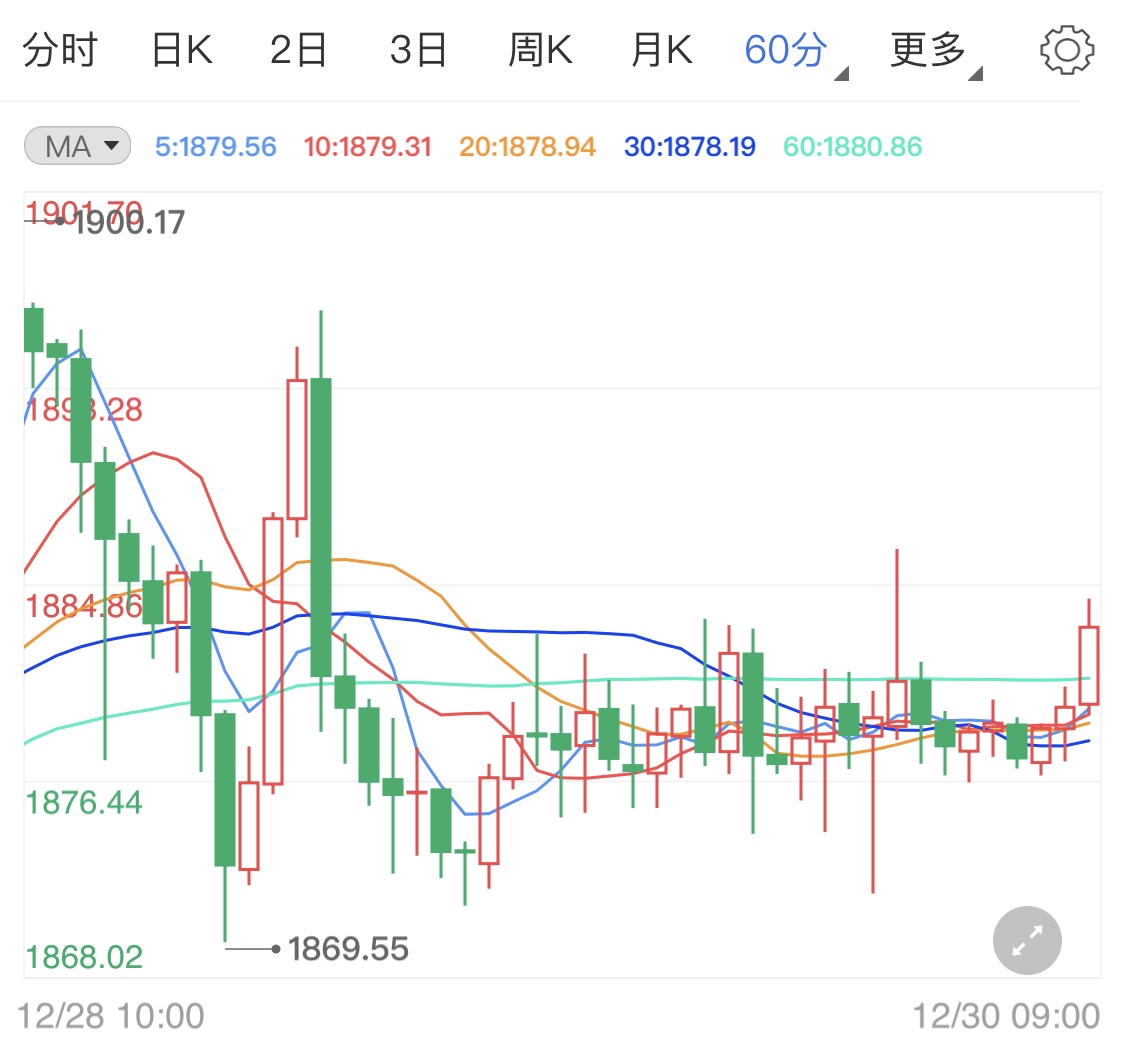The height and width of the screenshot is (1046, 1125).
Task: Switch to the 日K chart tab
Action: click(x=180, y=49)
